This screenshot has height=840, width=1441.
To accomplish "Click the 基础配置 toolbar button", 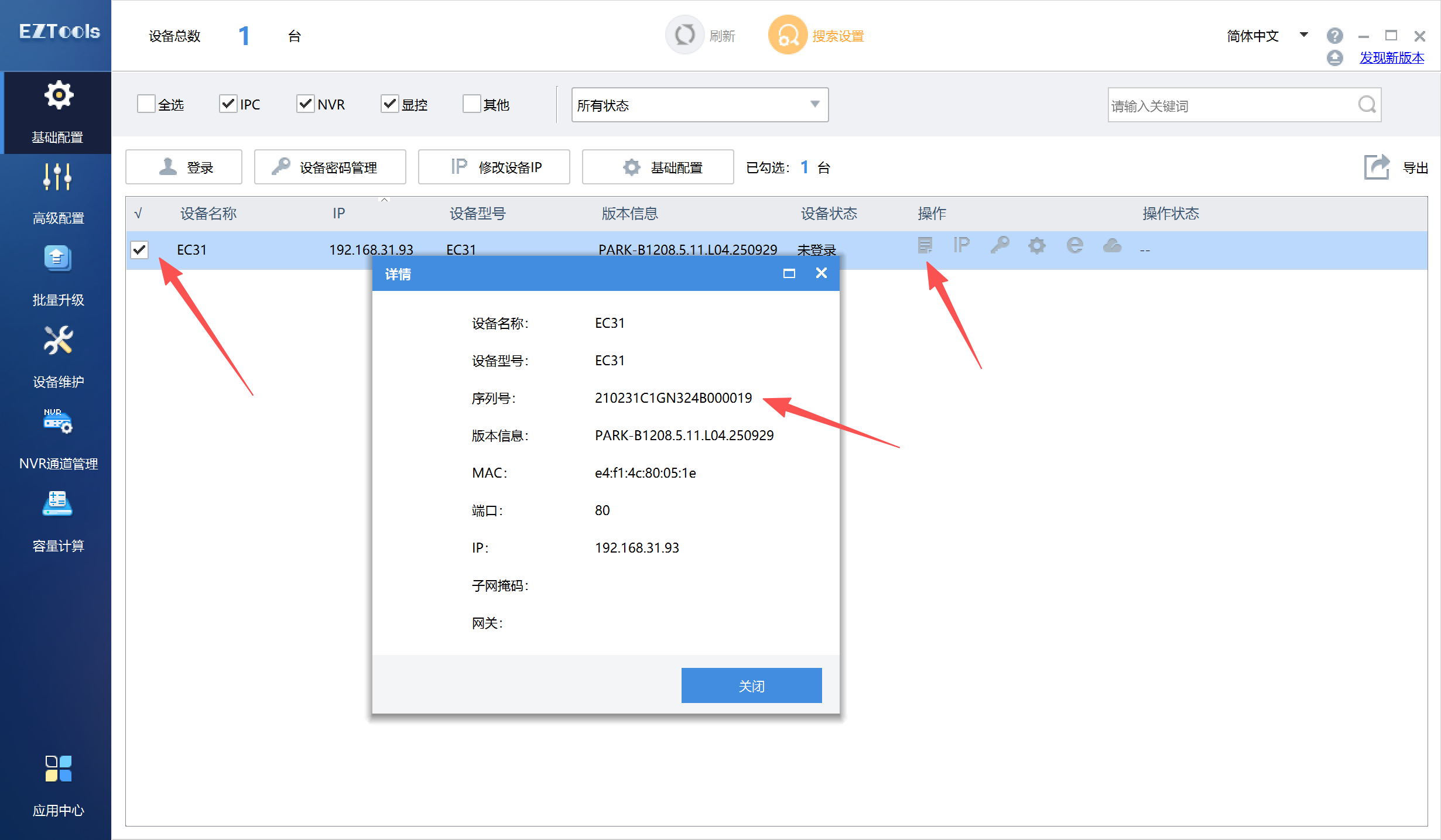I will (658, 167).
